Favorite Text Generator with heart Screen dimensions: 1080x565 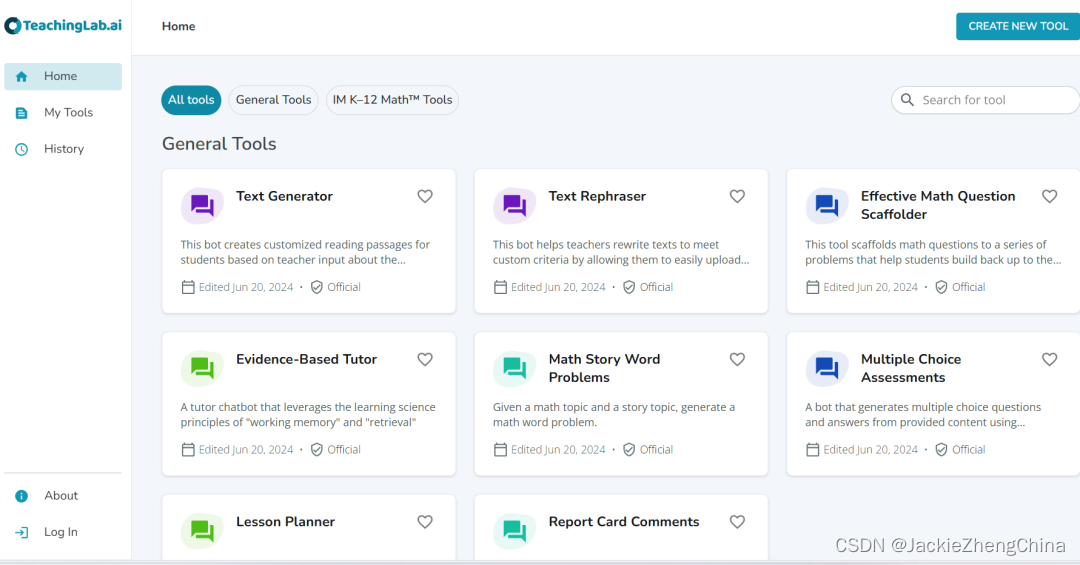point(425,196)
